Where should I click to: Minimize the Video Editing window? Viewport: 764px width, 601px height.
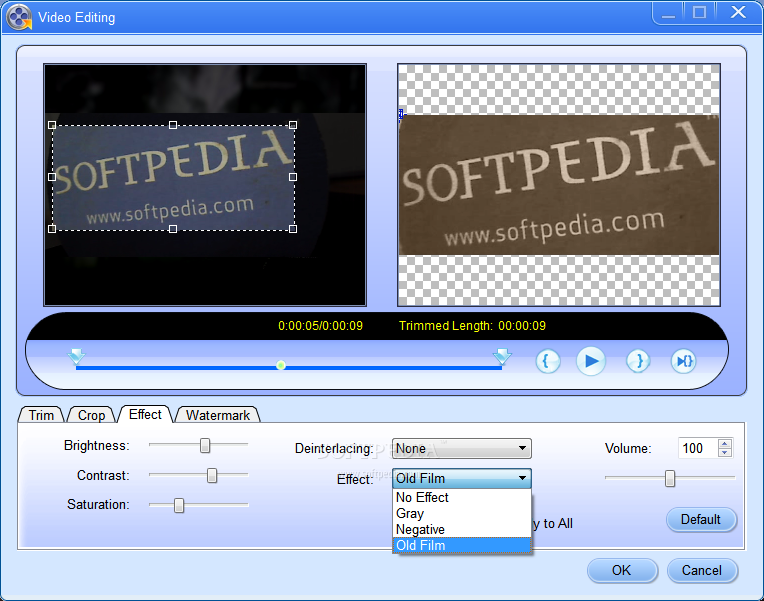pyautogui.click(x=668, y=13)
